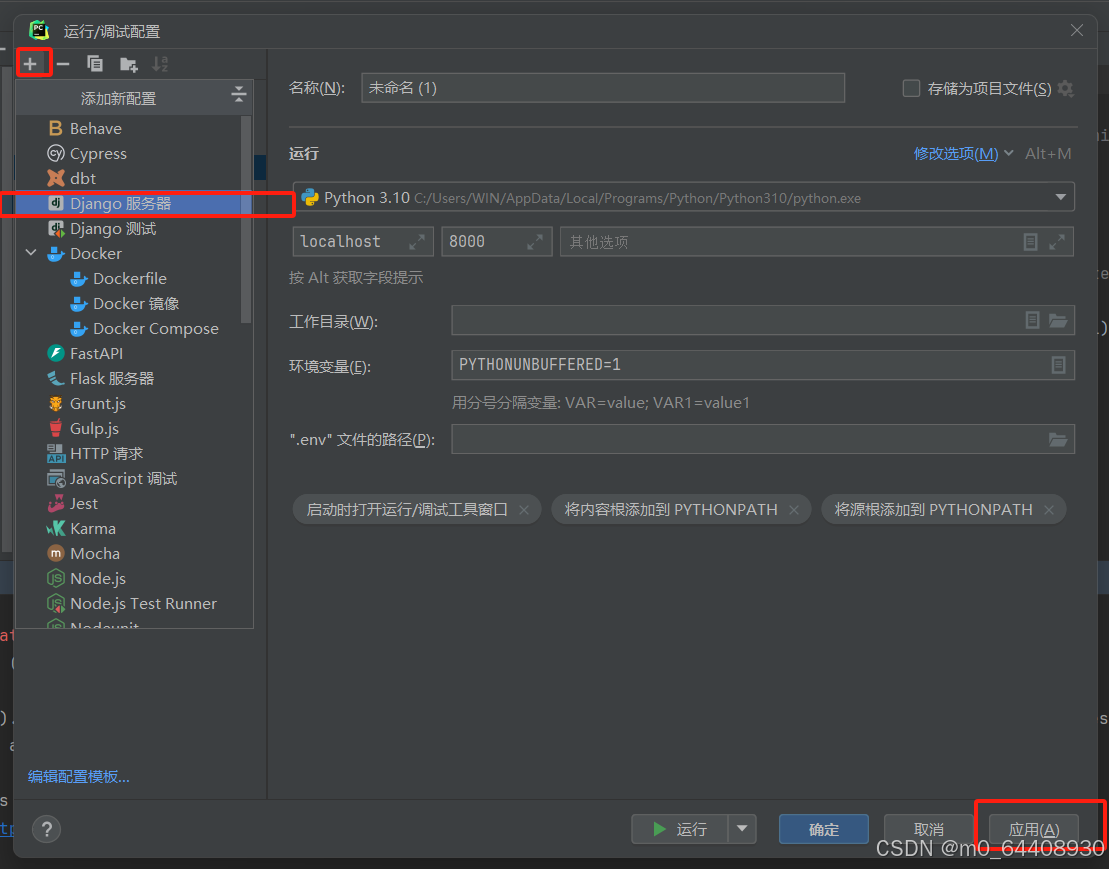Click the help question mark button
Image resolution: width=1109 pixels, height=869 pixels.
(47, 829)
